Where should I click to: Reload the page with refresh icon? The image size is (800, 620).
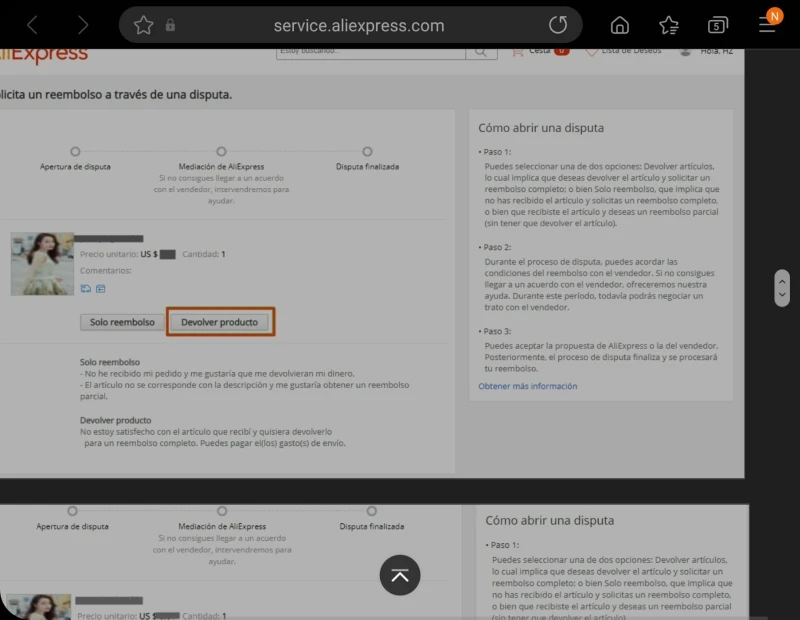point(558,25)
